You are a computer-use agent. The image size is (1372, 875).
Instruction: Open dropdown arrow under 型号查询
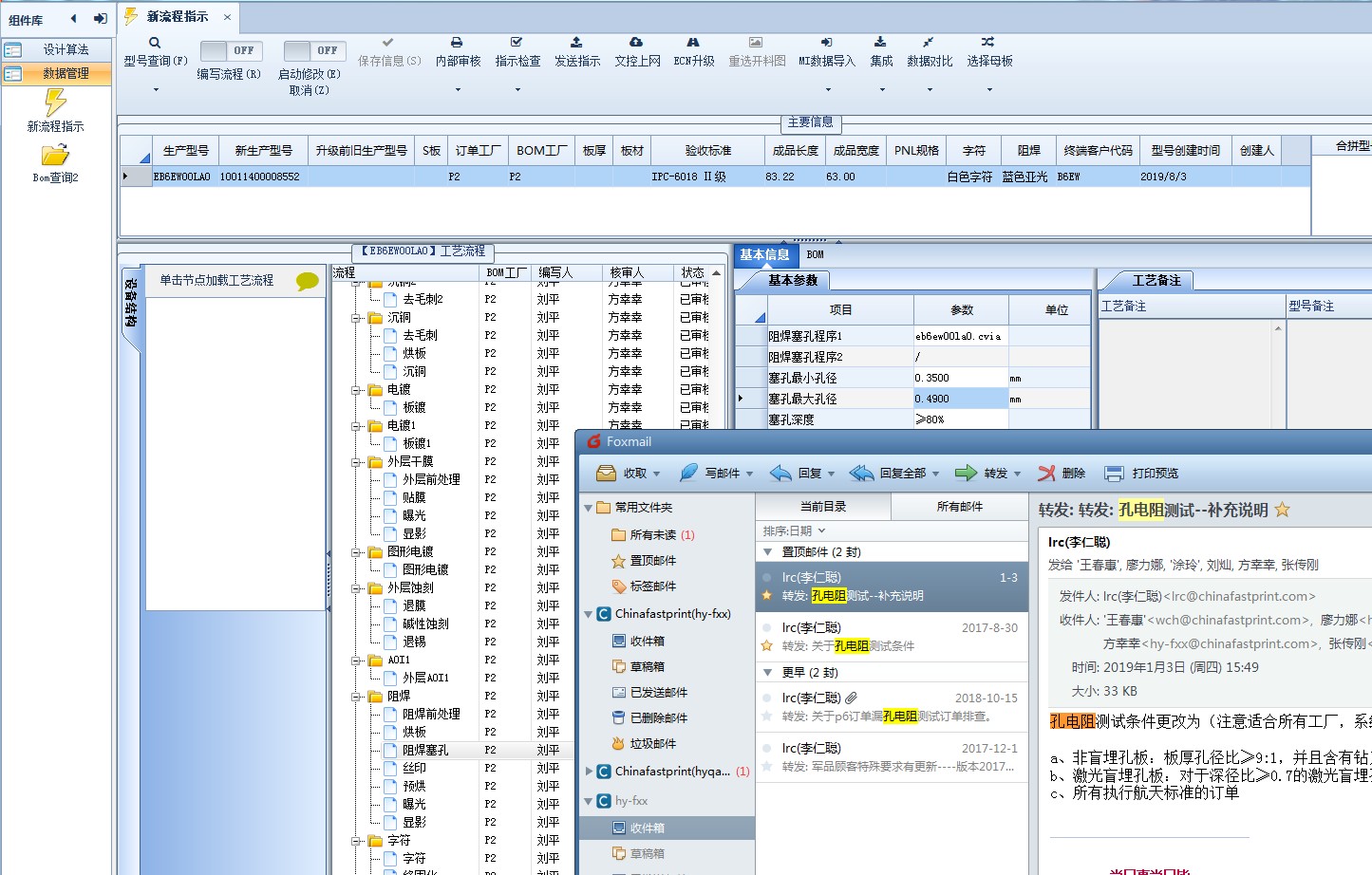(x=156, y=90)
